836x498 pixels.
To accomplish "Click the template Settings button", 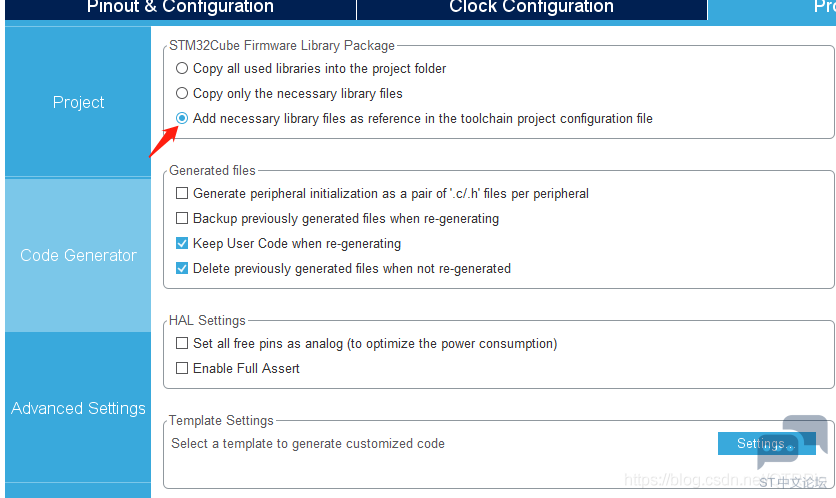I will coord(767,443).
